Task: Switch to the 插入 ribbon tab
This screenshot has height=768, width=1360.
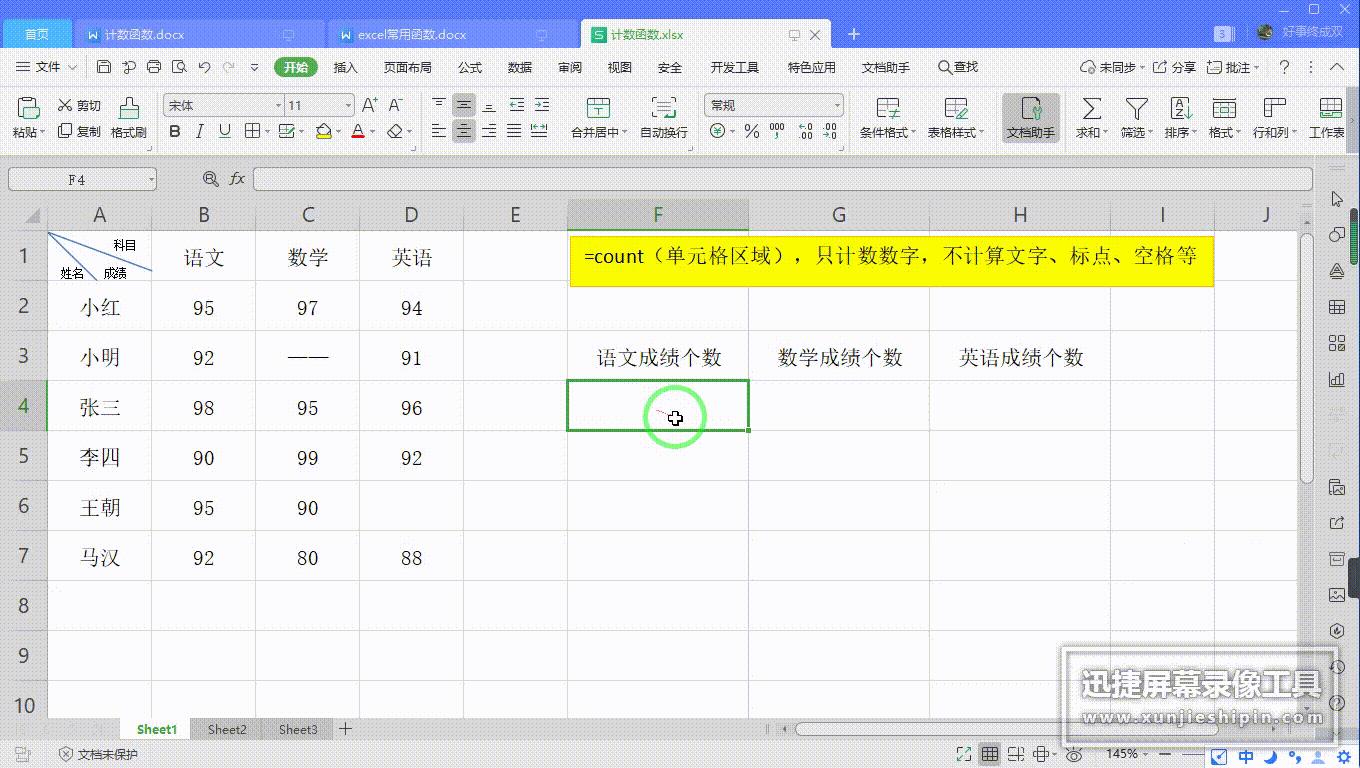Action: click(x=345, y=67)
